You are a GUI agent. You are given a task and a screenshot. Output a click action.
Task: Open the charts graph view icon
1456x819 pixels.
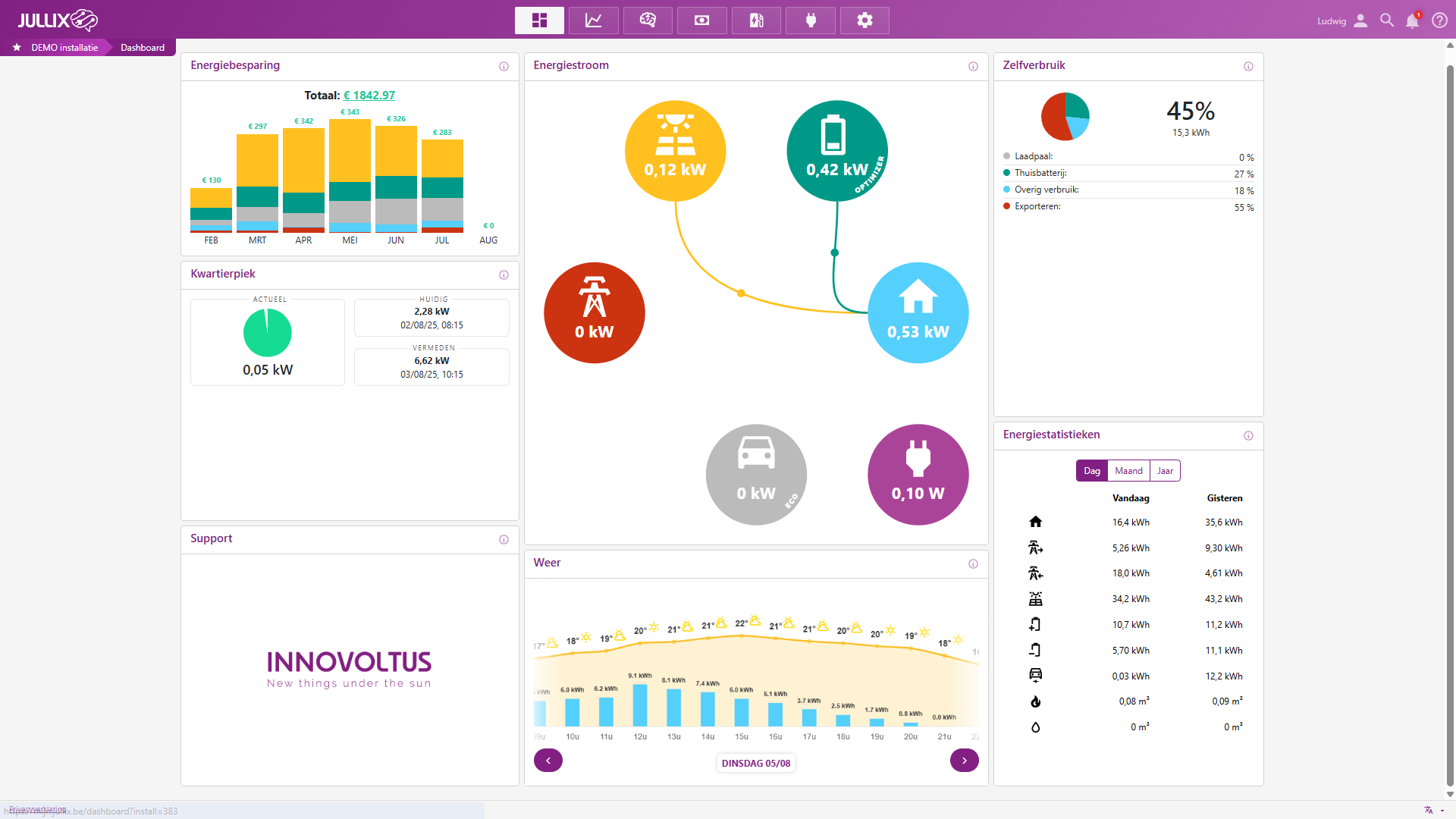coord(593,20)
